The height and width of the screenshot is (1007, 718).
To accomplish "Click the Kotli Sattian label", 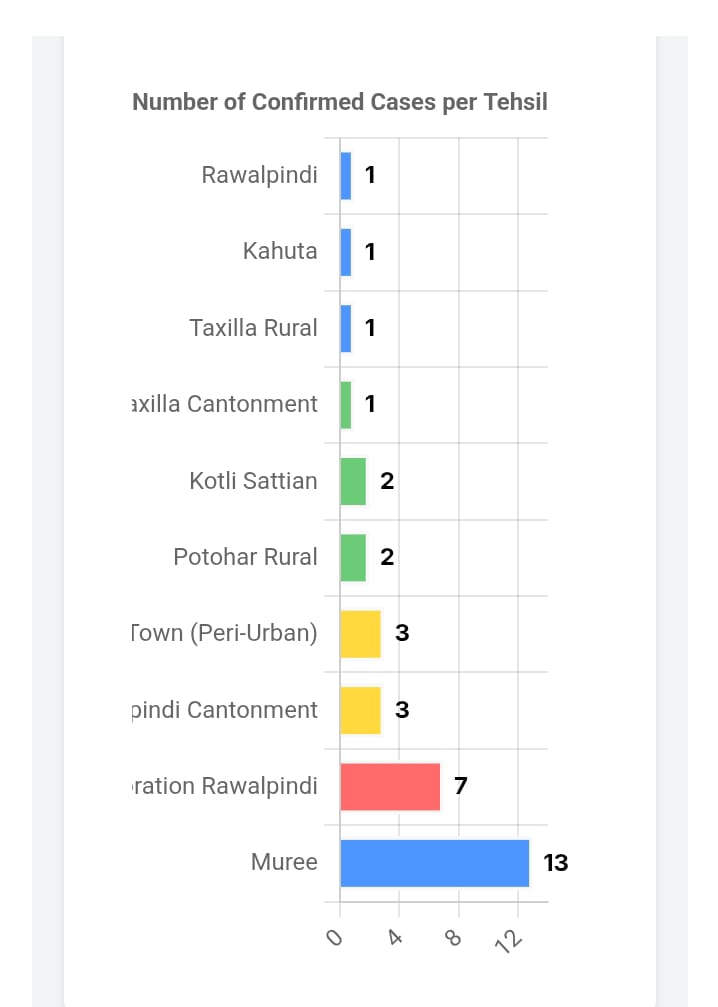I will (x=253, y=481).
